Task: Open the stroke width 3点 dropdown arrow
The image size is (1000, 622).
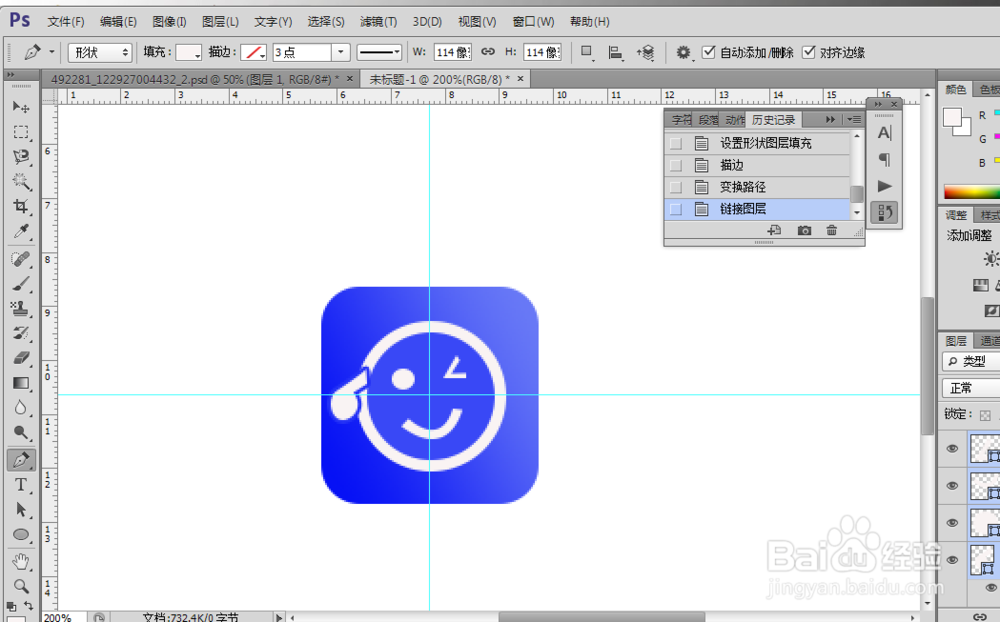Action: point(341,52)
